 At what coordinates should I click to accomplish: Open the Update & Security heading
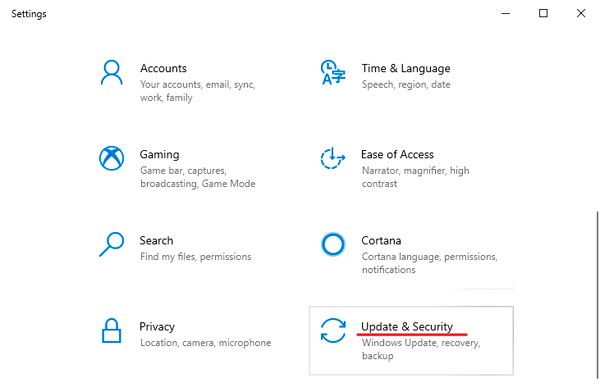point(407,327)
